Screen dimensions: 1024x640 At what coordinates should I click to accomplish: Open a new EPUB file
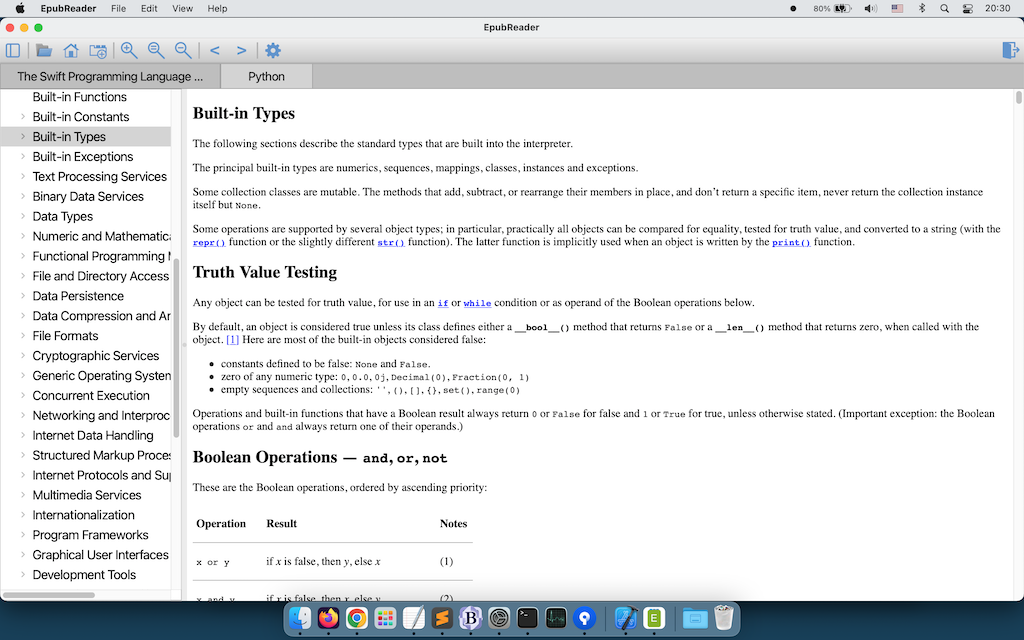click(x=41, y=50)
